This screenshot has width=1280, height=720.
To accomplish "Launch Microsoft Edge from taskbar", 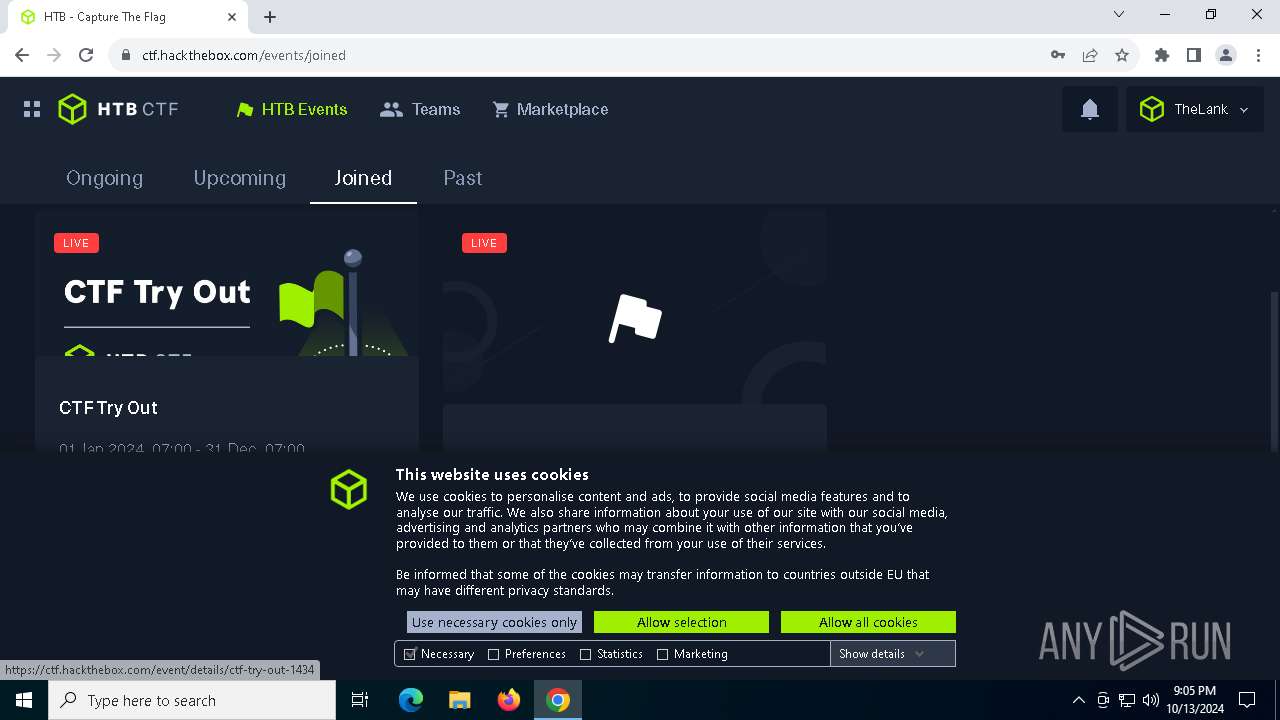I will pyautogui.click(x=411, y=700).
